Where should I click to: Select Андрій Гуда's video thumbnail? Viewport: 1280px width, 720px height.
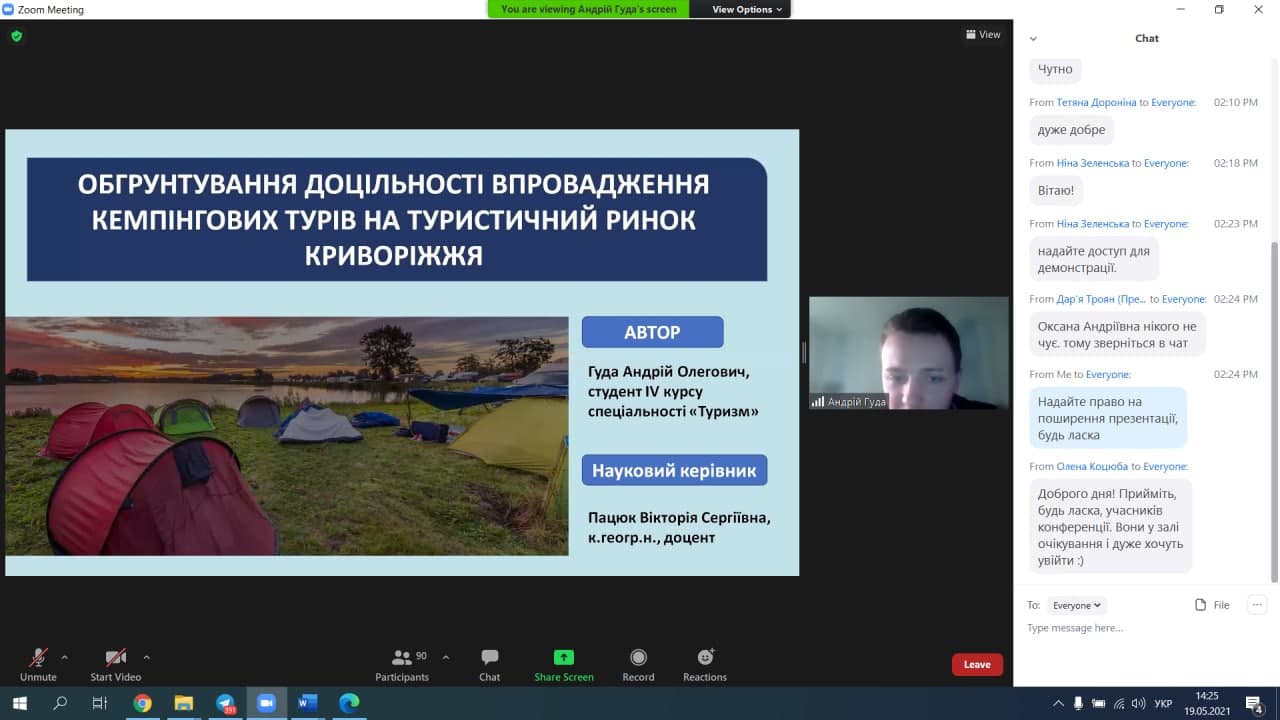pyautogui.click(x=908, y=353)
